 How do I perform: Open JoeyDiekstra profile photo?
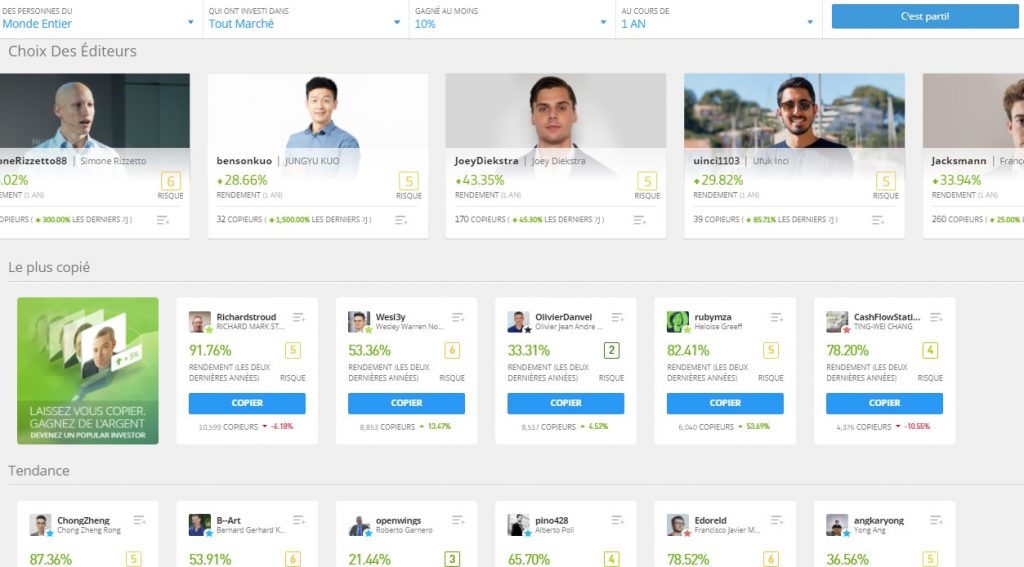pyautogui.click(x=556, y=111)
